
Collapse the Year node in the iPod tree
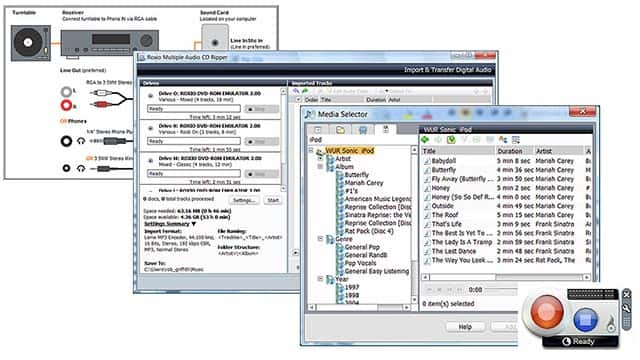click(x=320, y=279)
